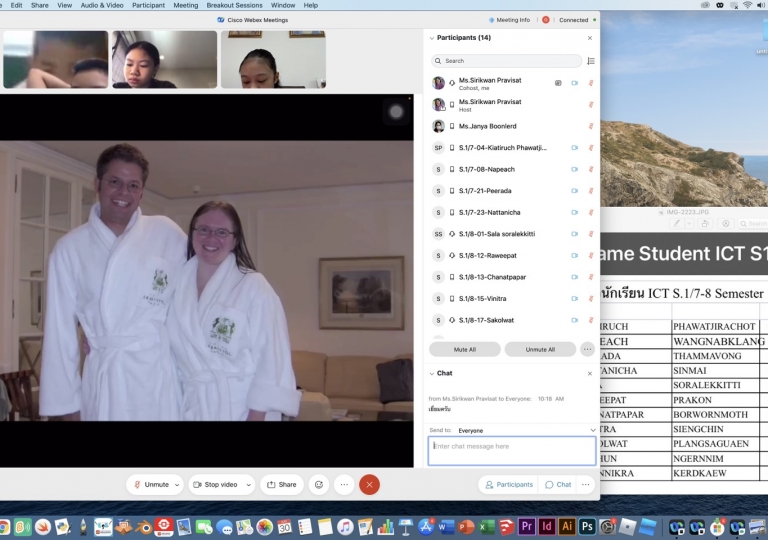Open App Store from the Dock
768x540 pixels.
click(426, 527)
